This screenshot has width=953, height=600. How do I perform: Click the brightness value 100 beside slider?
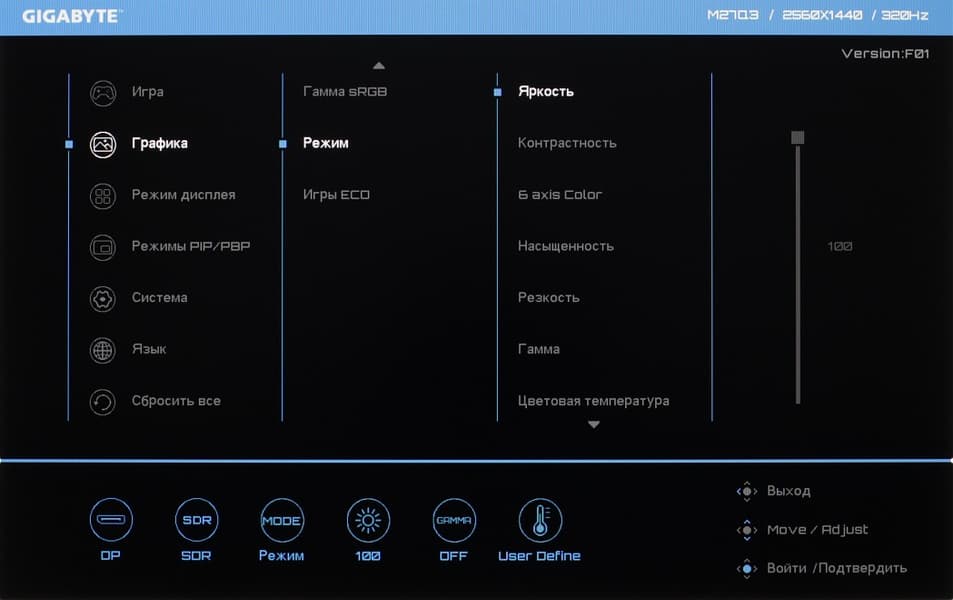pyautogui.click(x=840, y=247)
